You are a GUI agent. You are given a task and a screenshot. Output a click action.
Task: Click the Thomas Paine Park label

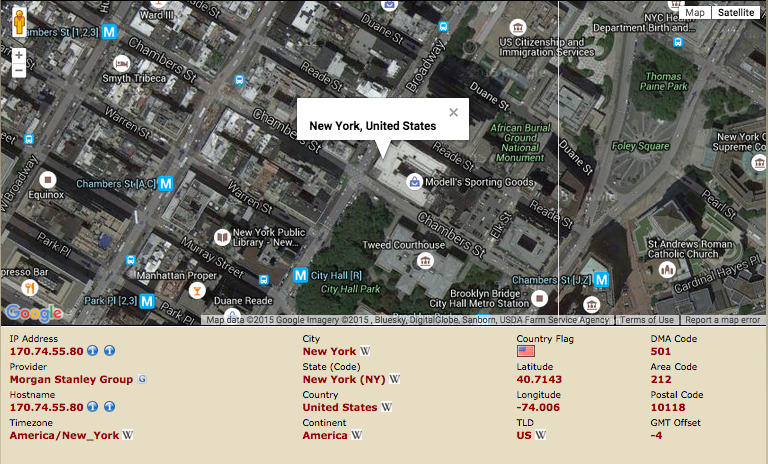[663, 81]
